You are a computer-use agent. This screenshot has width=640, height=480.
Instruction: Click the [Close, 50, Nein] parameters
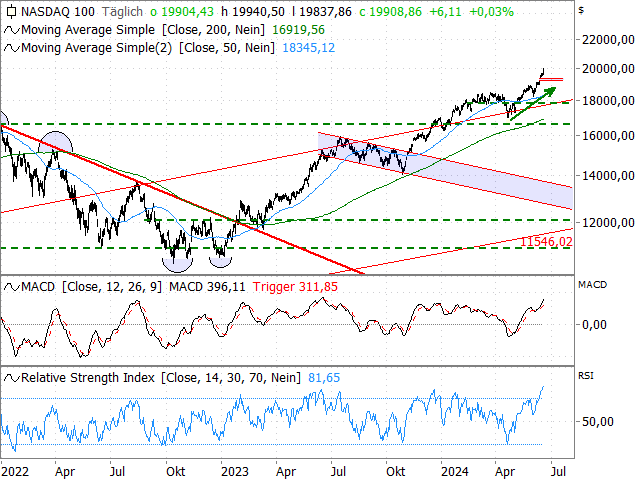227,48
